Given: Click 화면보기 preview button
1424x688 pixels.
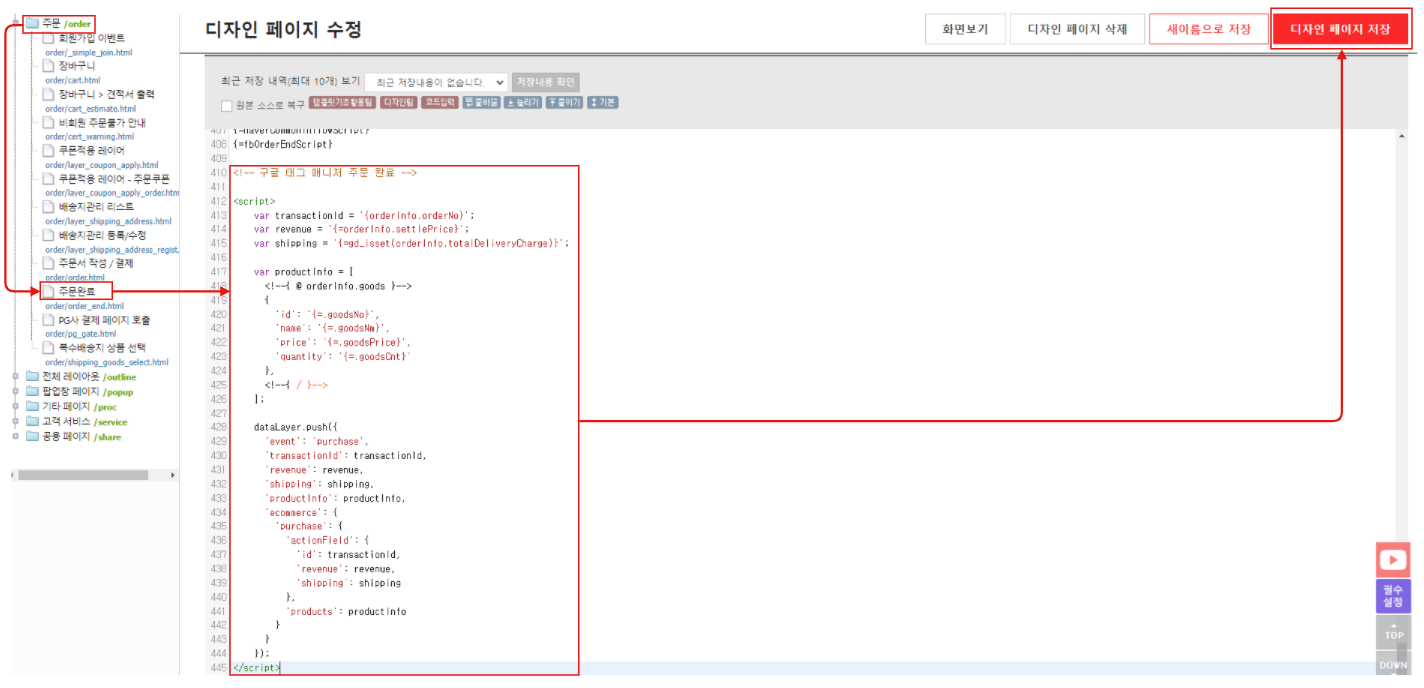Looking at the screenshot, I should coord(965,30).
